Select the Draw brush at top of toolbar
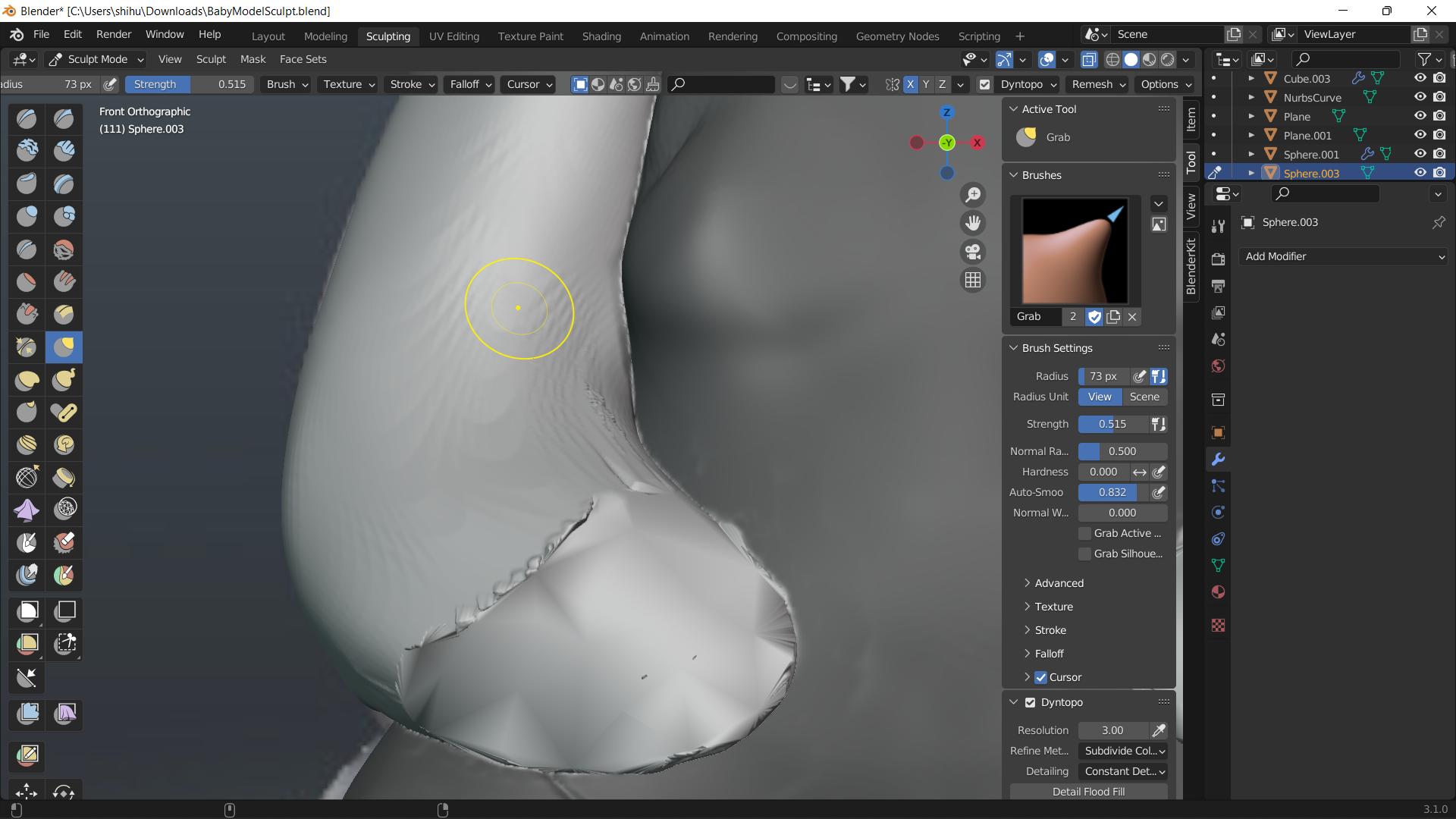Screen dimensions: 1456x819 click(x=26, y=118)
